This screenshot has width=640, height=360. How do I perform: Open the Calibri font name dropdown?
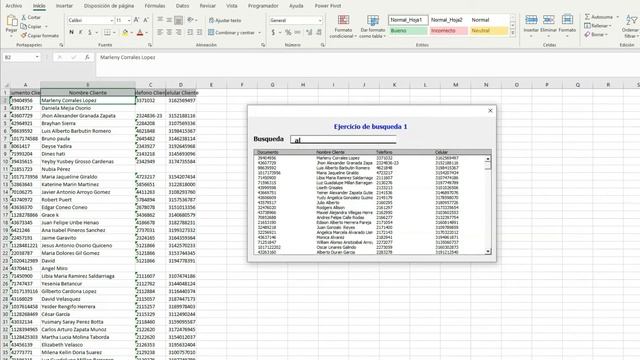(x=111, y=20)
